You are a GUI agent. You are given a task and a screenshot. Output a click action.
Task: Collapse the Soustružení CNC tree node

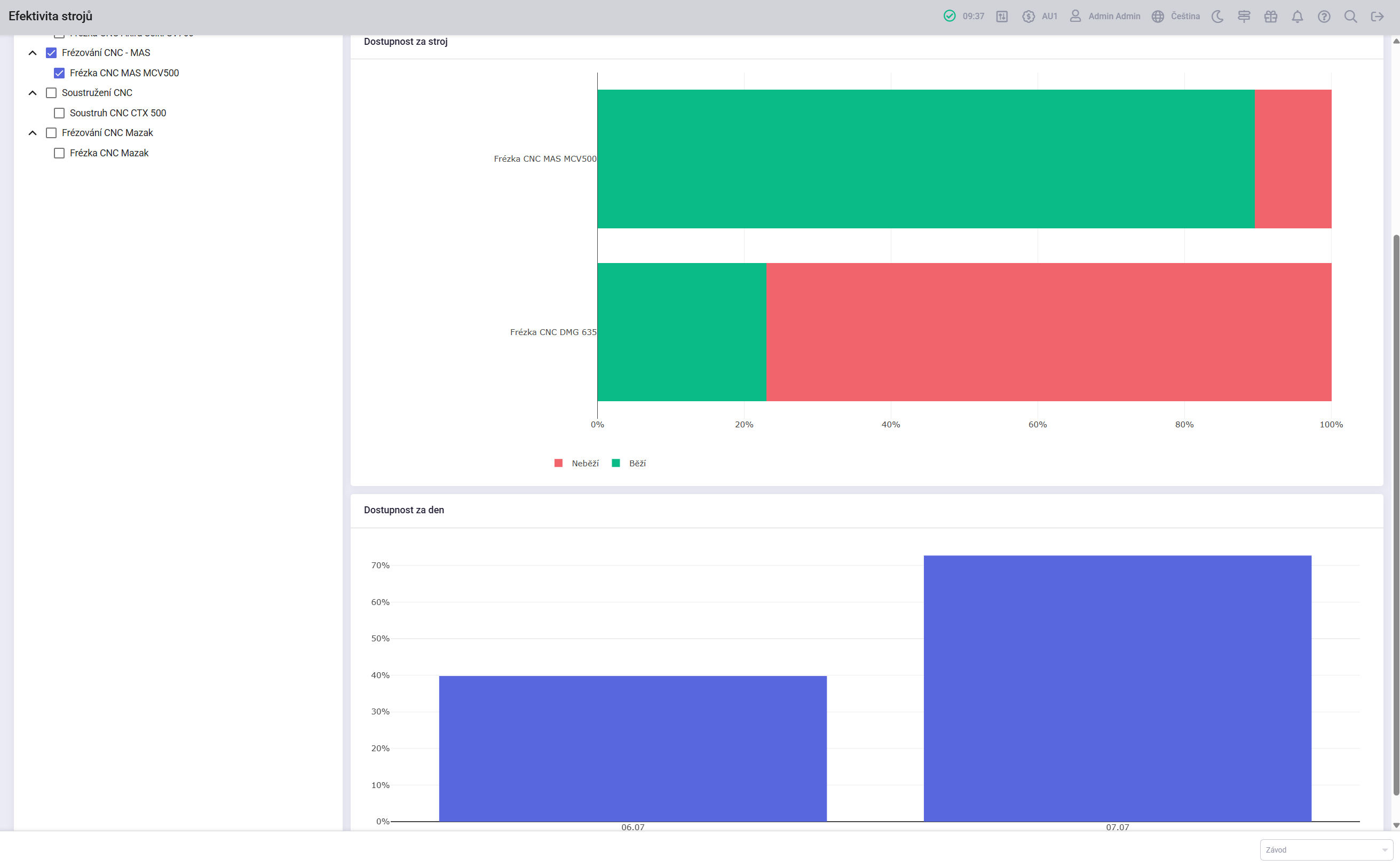(x=33, y=93)
